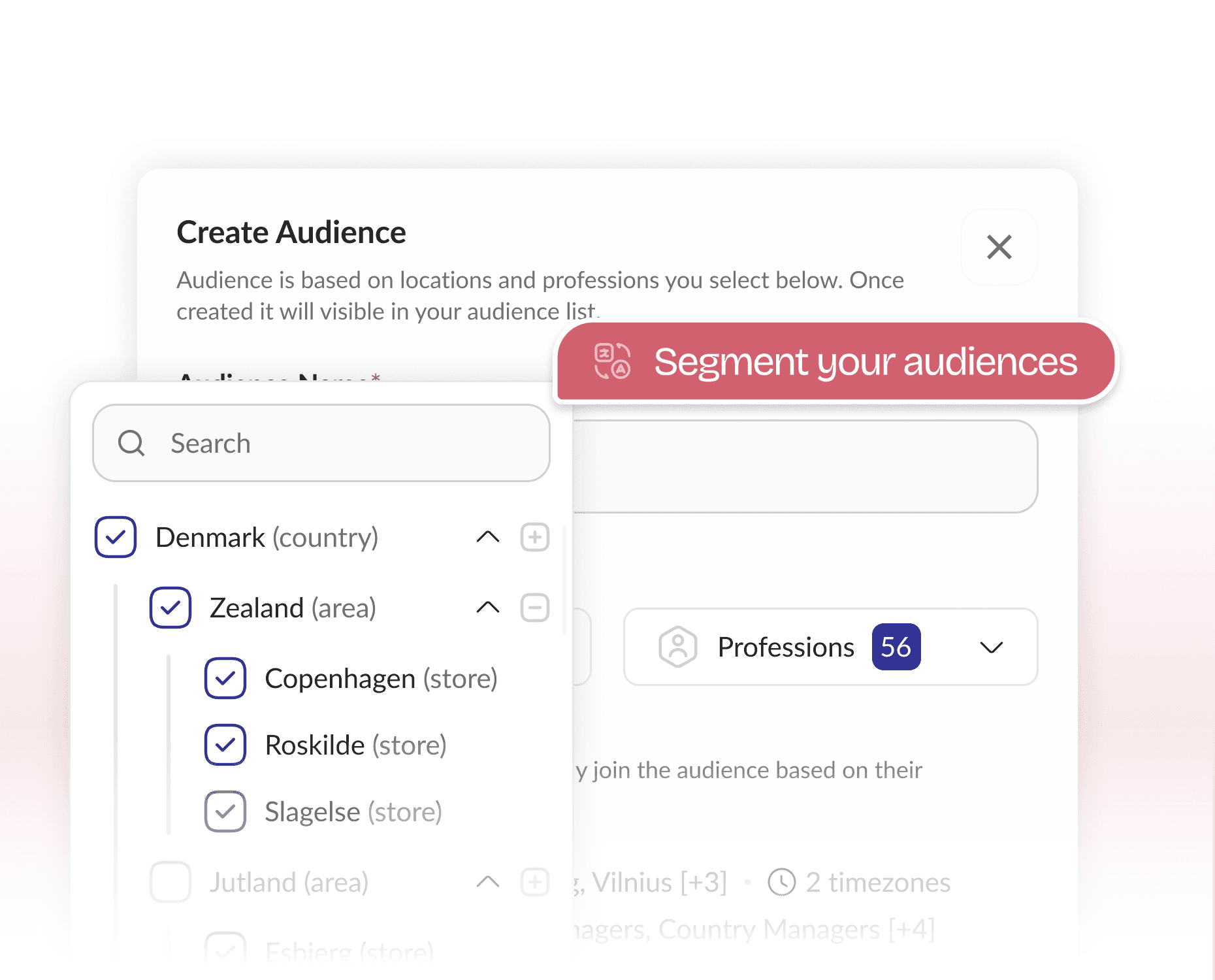Check the Jutland (area) checkbox
The image size is (1215, 980).
170,882
